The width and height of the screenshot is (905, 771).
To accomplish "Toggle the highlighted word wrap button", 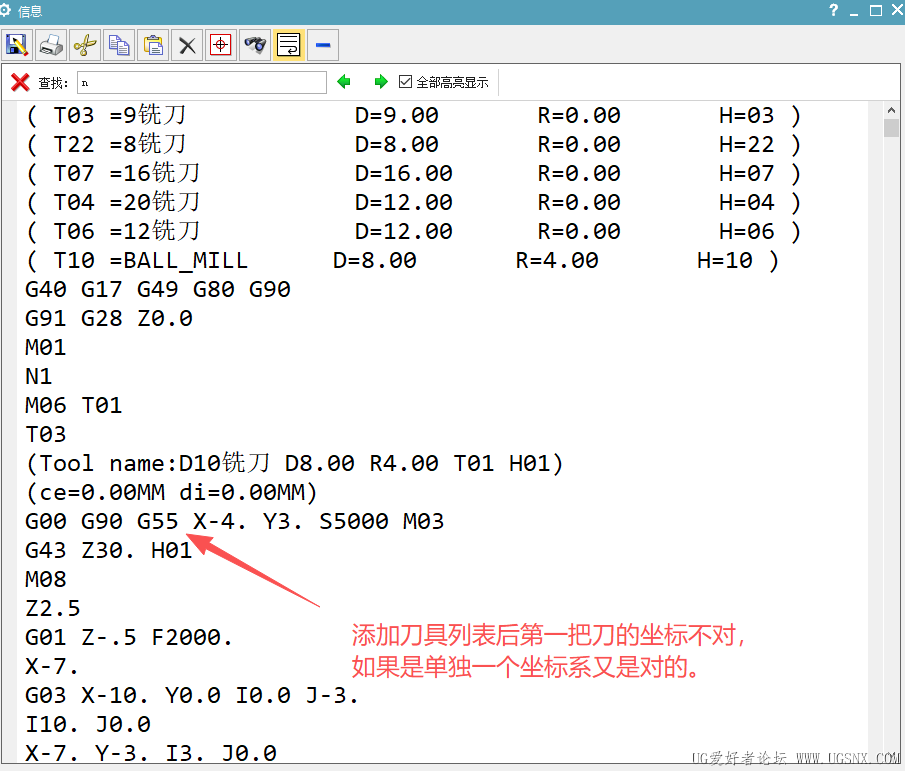I will point(289,45).
